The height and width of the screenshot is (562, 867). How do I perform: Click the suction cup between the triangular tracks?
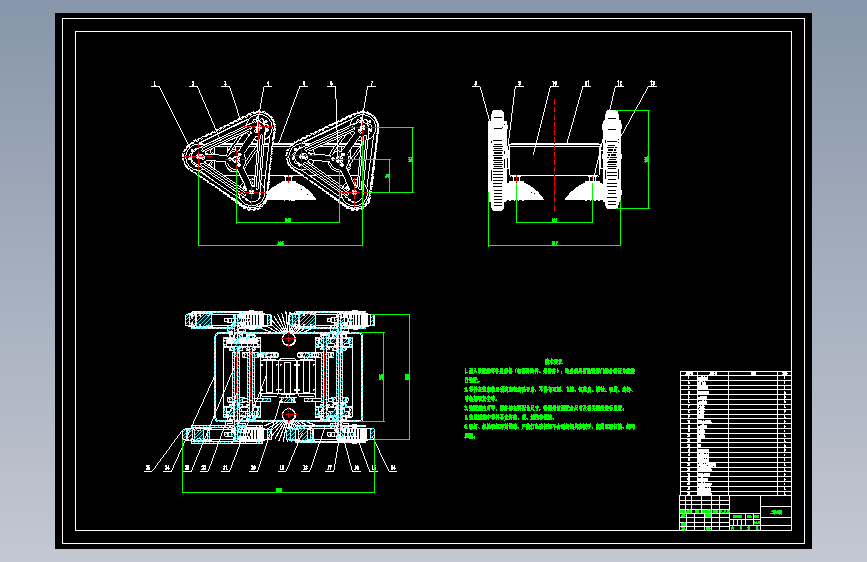click(290, 189)
